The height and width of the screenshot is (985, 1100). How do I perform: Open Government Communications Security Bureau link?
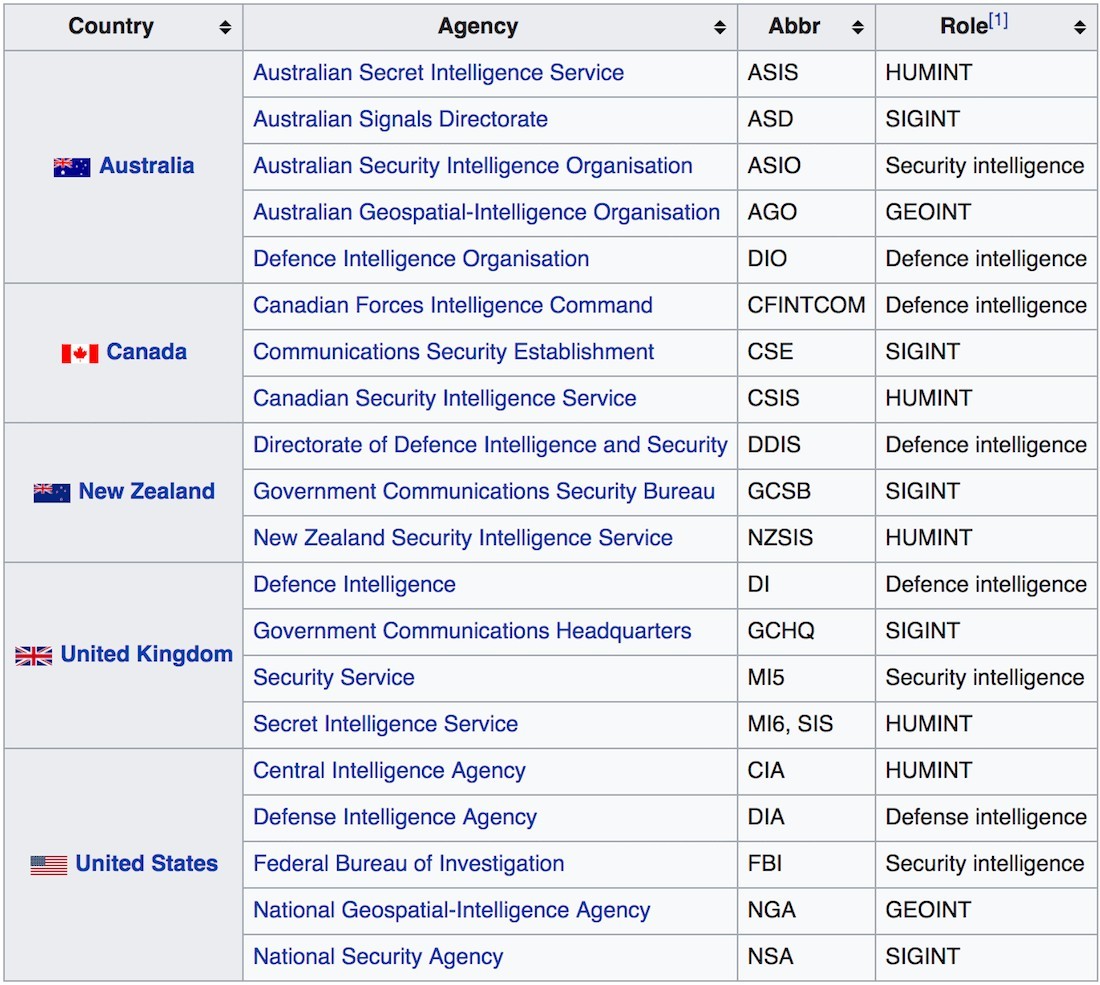click(x=484, y=491)
